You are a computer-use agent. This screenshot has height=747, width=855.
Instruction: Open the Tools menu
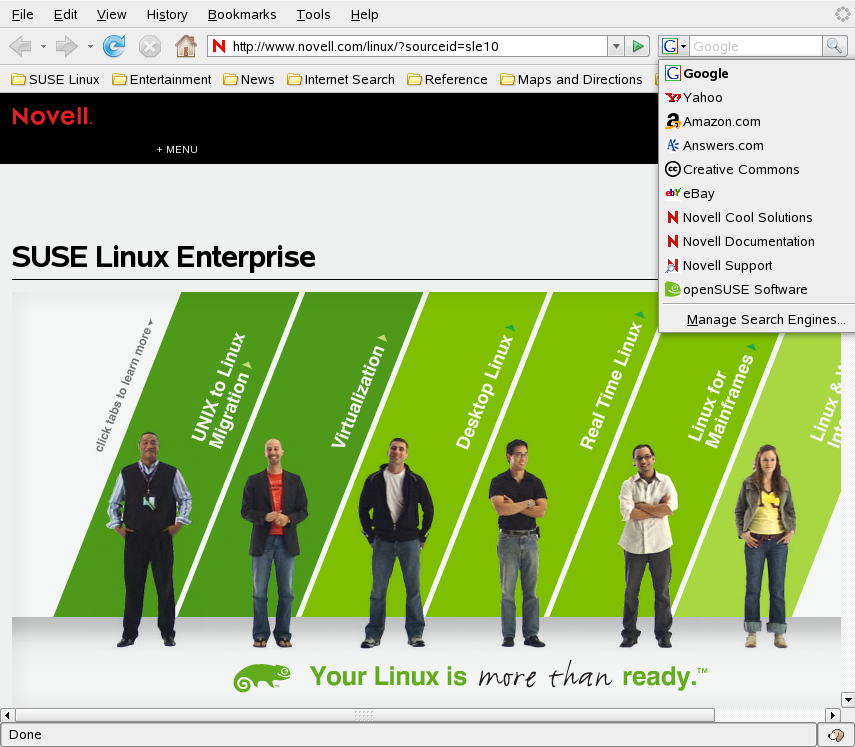tap(314, 15)
